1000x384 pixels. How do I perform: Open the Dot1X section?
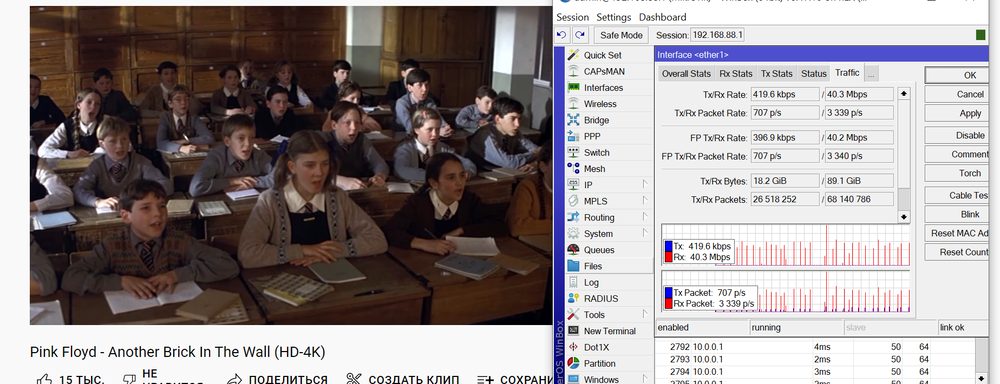(x=595, y=347)
